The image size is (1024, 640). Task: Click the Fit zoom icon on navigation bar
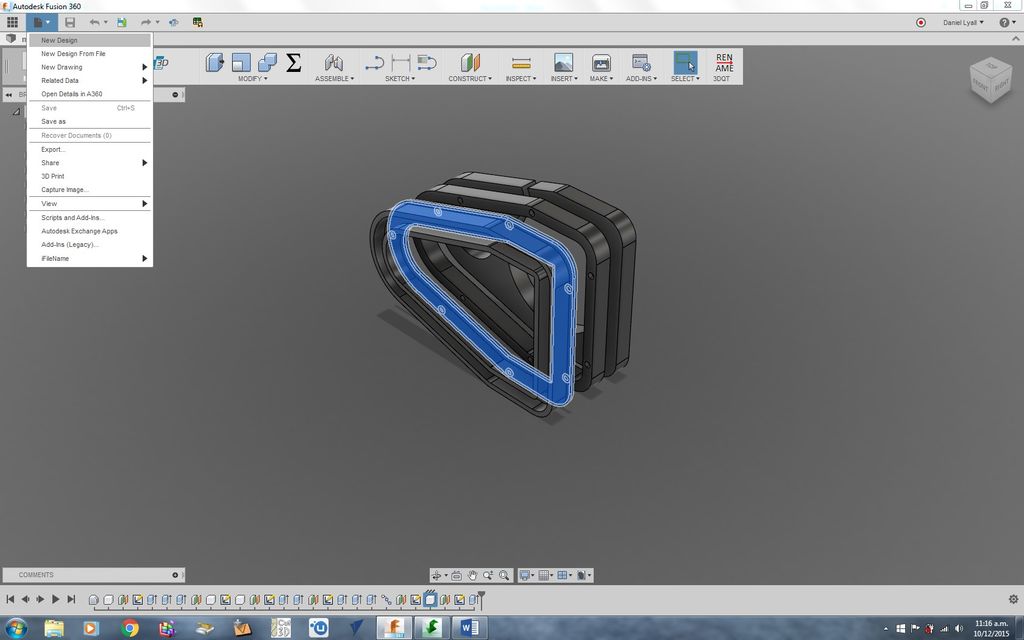(504, 575)
